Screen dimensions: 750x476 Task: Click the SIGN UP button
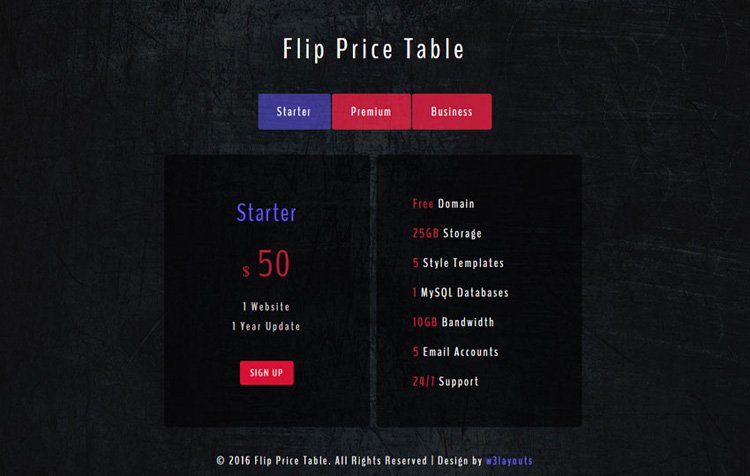(266, 373)
